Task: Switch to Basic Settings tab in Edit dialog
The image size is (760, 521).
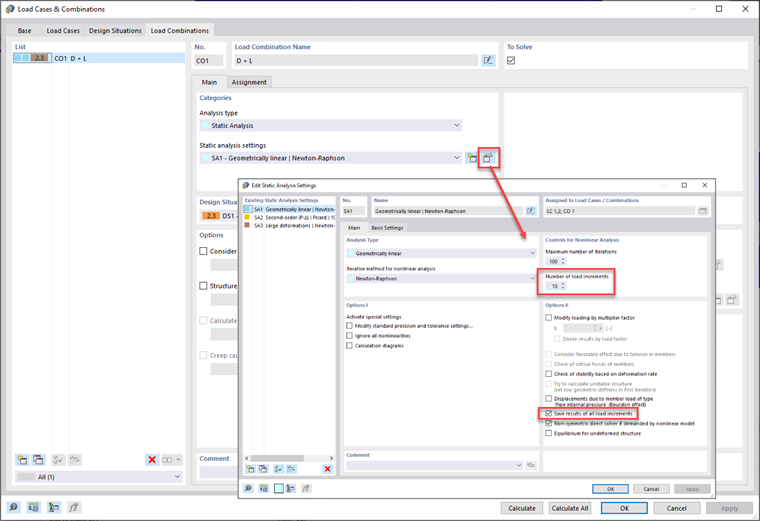Action: 387,227
